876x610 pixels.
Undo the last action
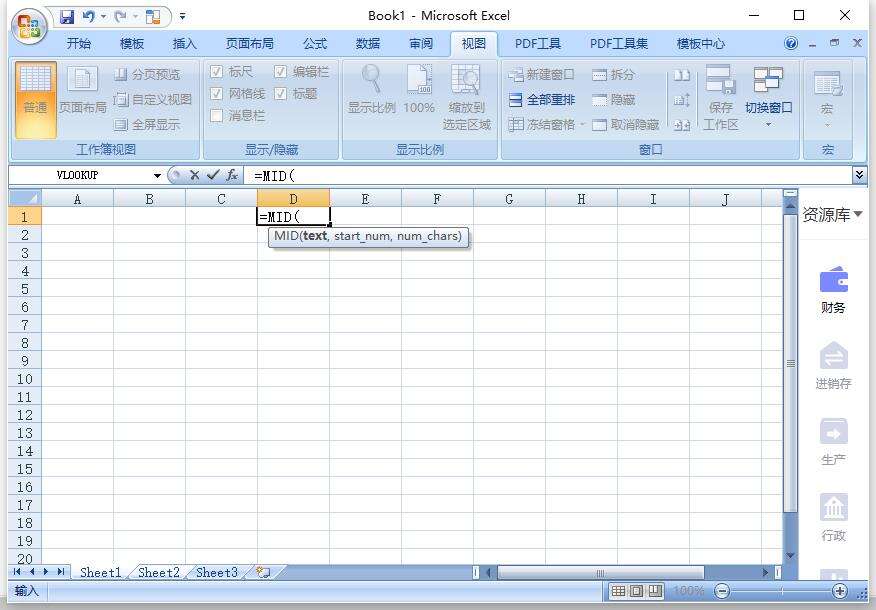click(88, 17)
